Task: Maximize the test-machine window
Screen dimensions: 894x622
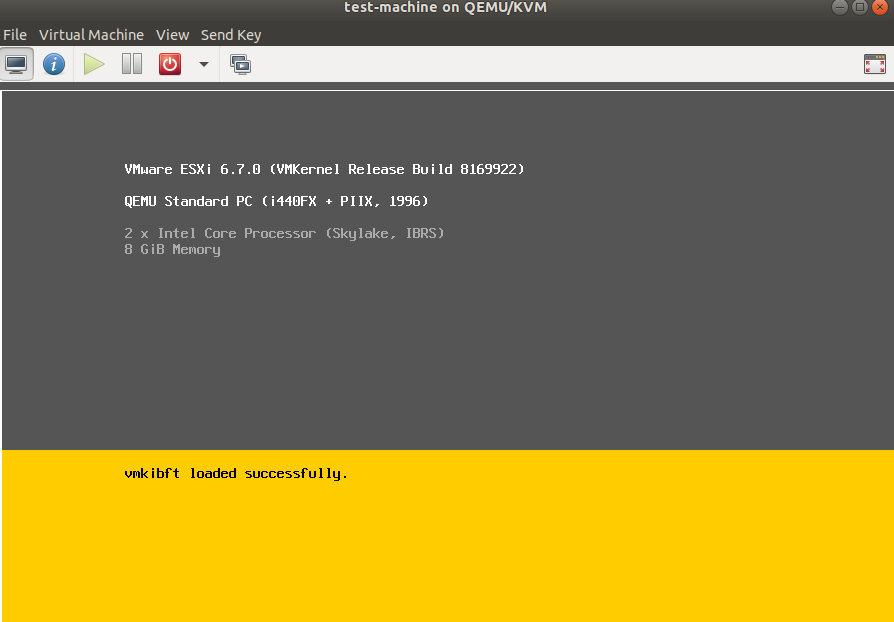Action: pyautogui.click(x=860, y=7)
